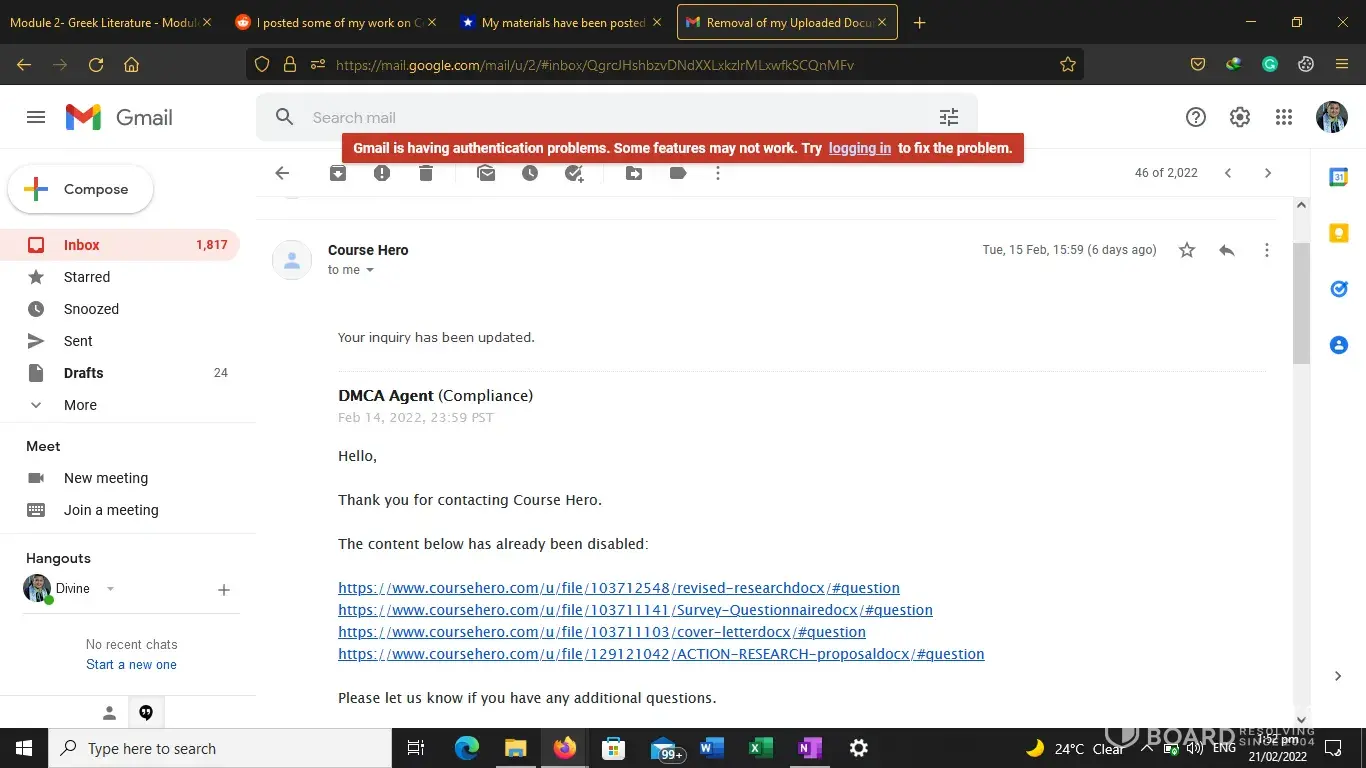Screen dimensions: 1366x768
Task: Toggle the main menu hamburger icon
Action: (x=36, y=117)
